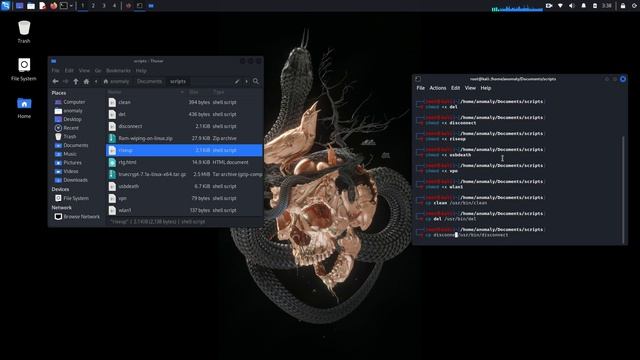Screen dimensions: 640x360
Task: Click the terminal vertical scrollbar
Action: [623, 189]
